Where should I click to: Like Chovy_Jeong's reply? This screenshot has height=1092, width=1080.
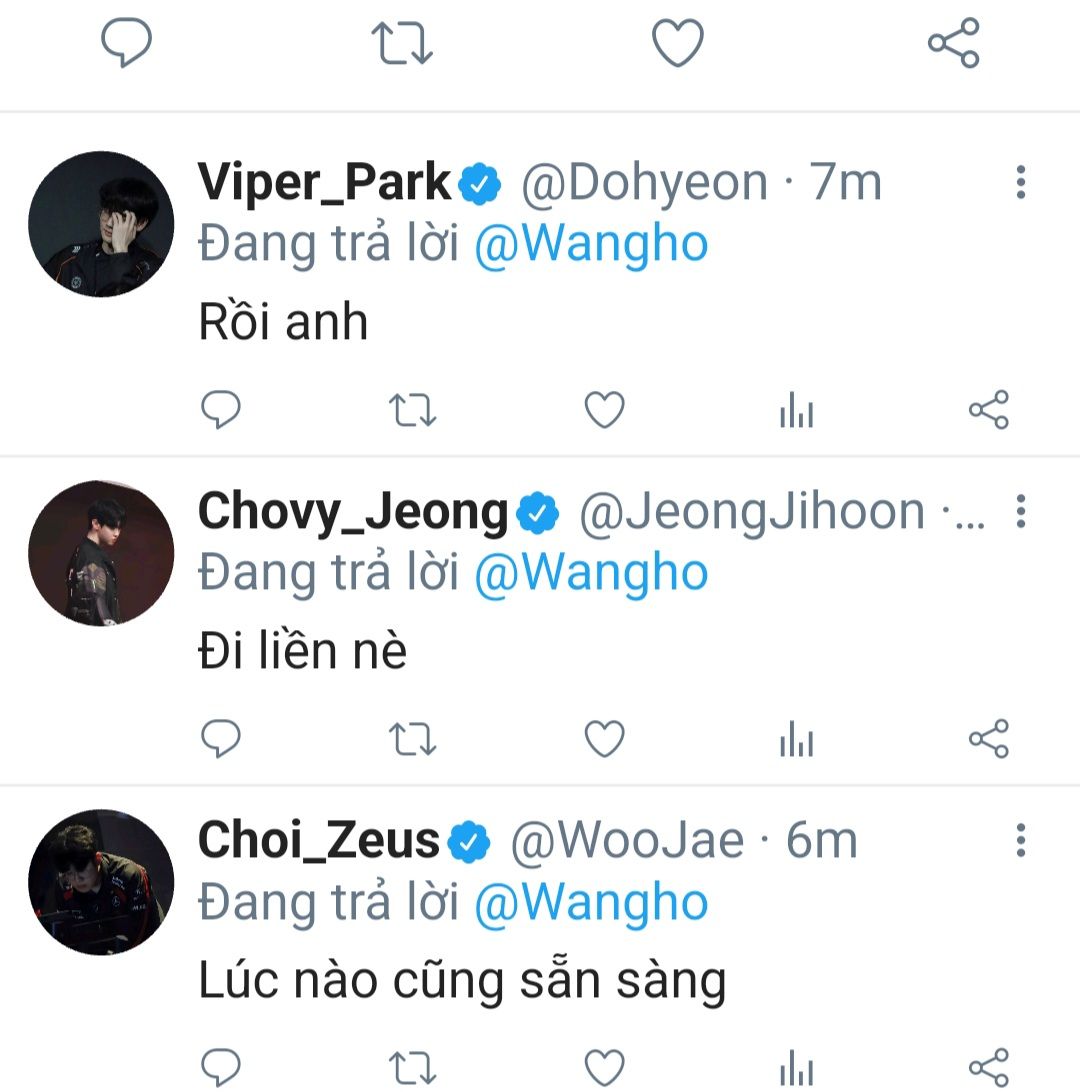pyautogui.click(x=604, y=739)
